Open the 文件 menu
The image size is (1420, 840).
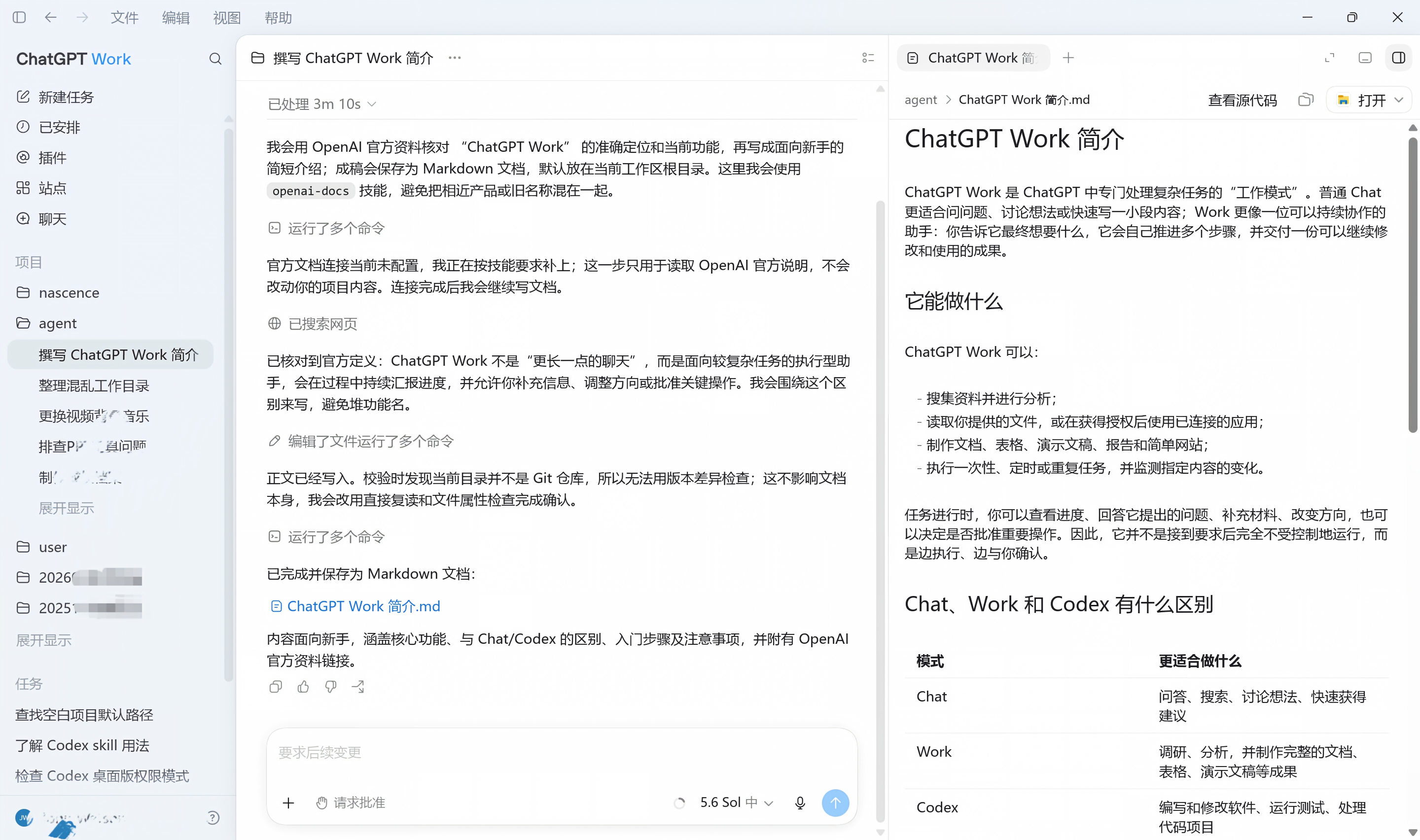coord(125,18)
